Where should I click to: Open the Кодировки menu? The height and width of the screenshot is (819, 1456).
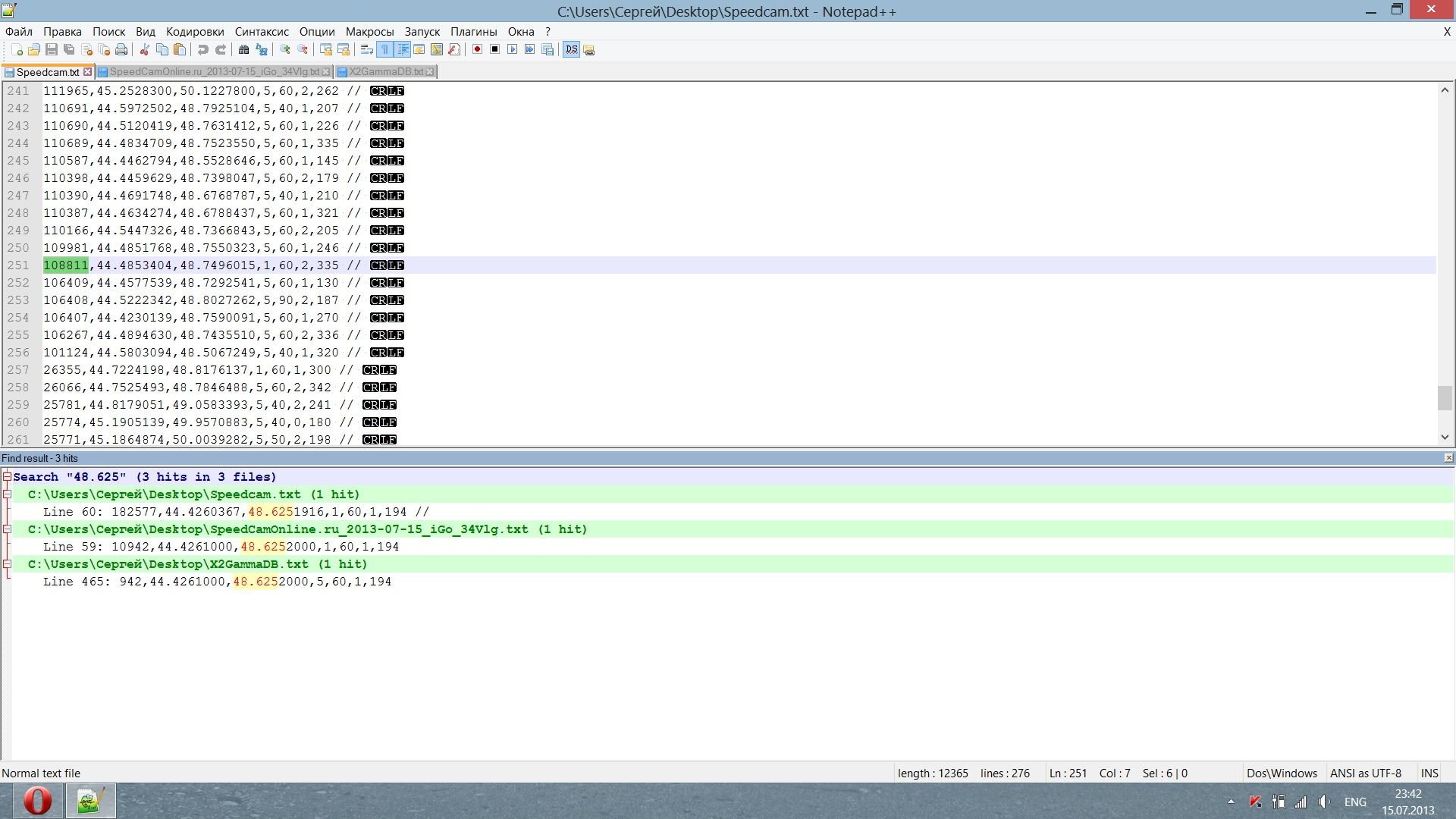195,32
